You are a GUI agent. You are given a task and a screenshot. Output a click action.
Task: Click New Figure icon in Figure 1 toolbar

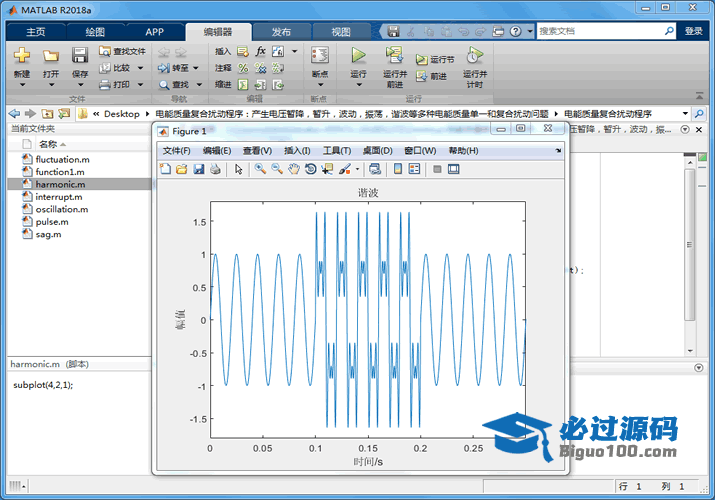coord(165,169)
